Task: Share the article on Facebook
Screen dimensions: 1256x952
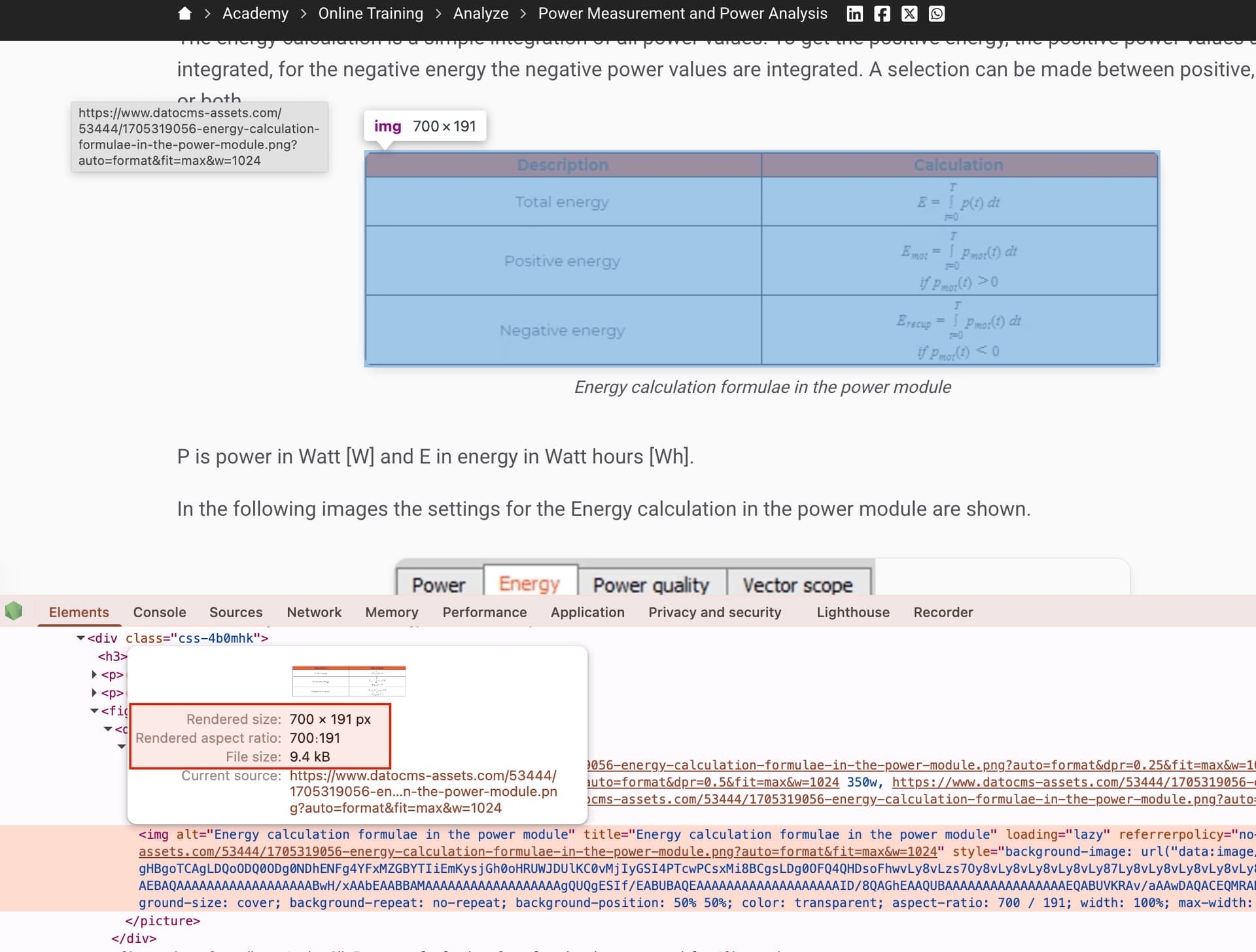Action: (882, 14)
